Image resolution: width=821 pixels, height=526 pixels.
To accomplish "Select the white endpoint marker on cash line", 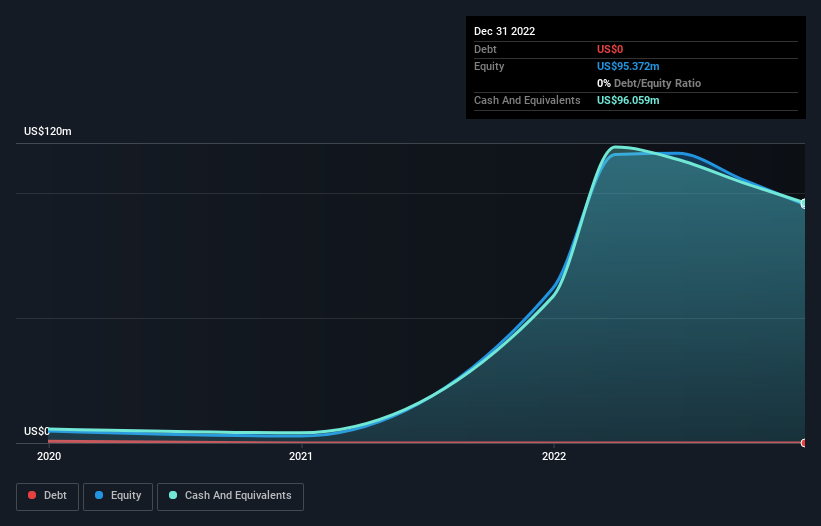I will tap(804, 204).
